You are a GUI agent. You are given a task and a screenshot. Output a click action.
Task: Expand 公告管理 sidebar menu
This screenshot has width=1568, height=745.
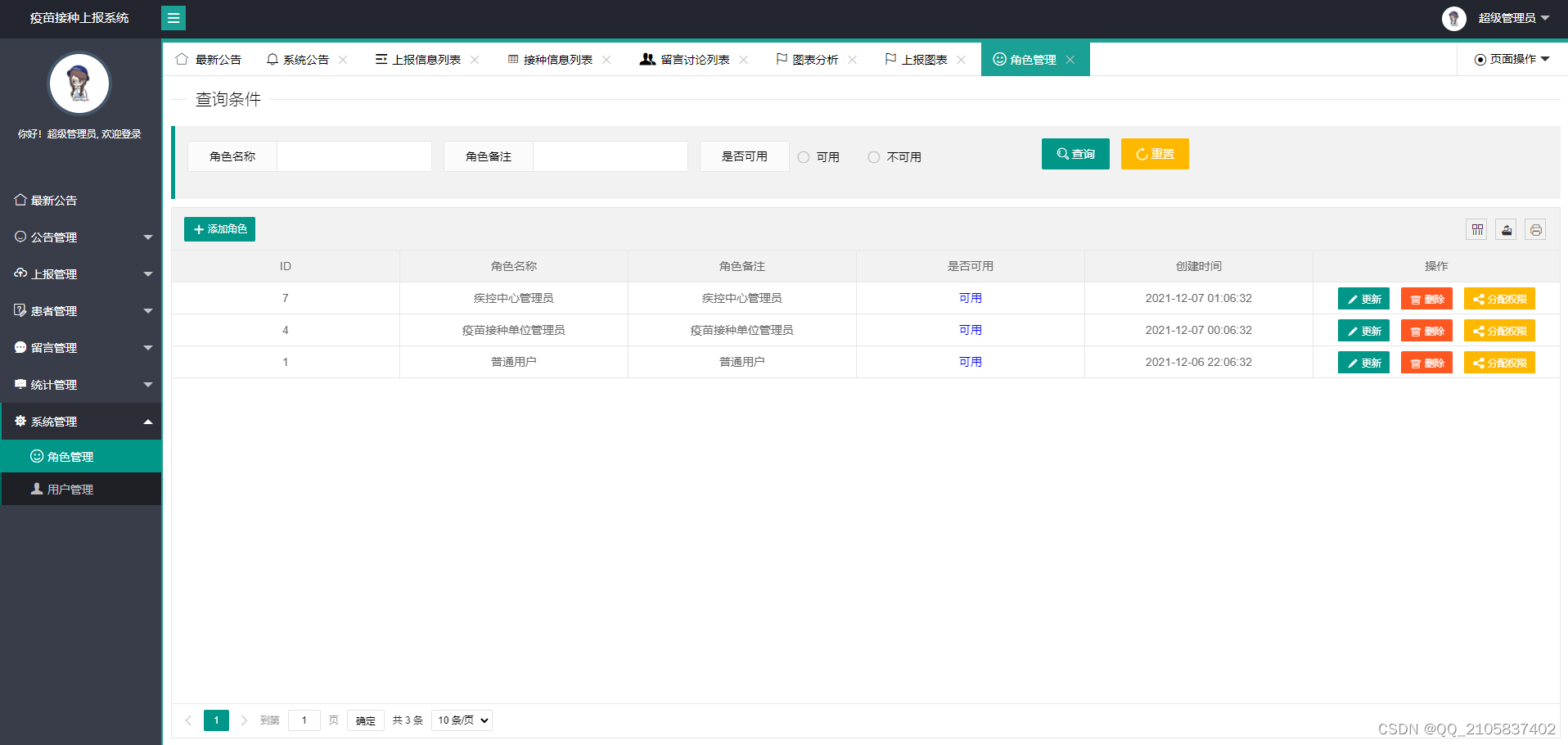point(81,237)
